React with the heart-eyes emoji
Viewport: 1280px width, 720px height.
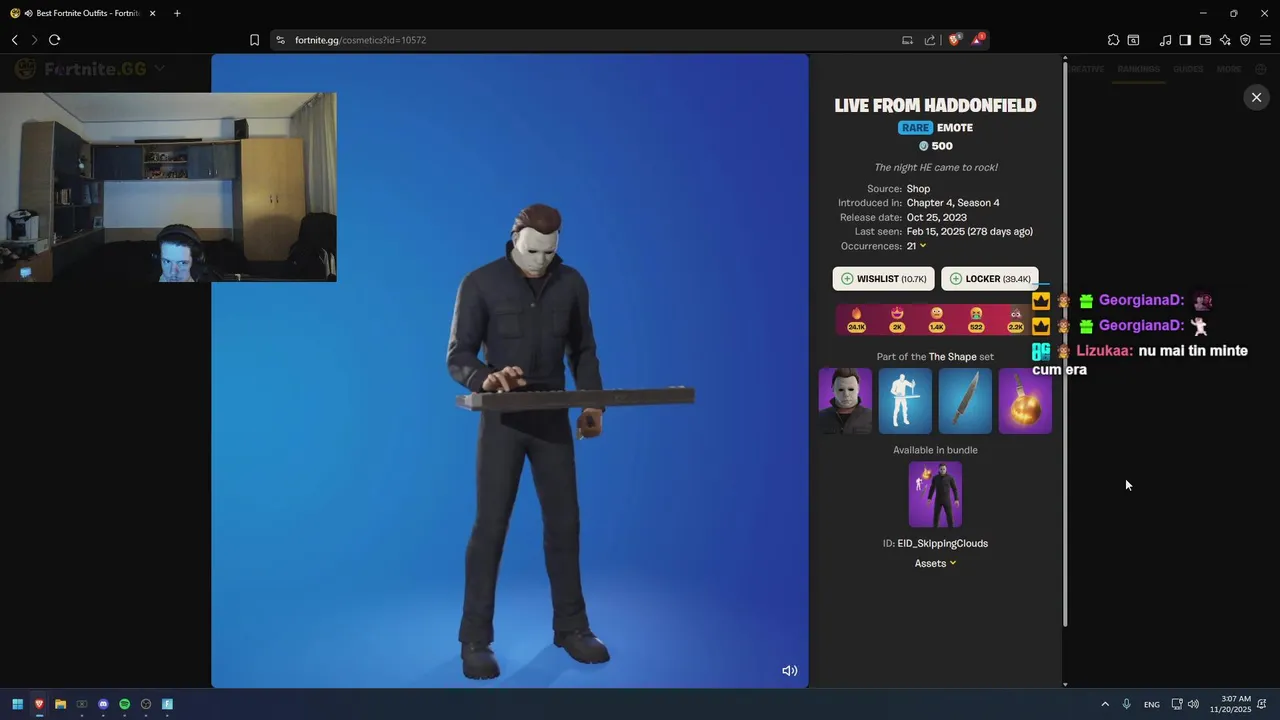pyautogui.click(x=897, y=319)
